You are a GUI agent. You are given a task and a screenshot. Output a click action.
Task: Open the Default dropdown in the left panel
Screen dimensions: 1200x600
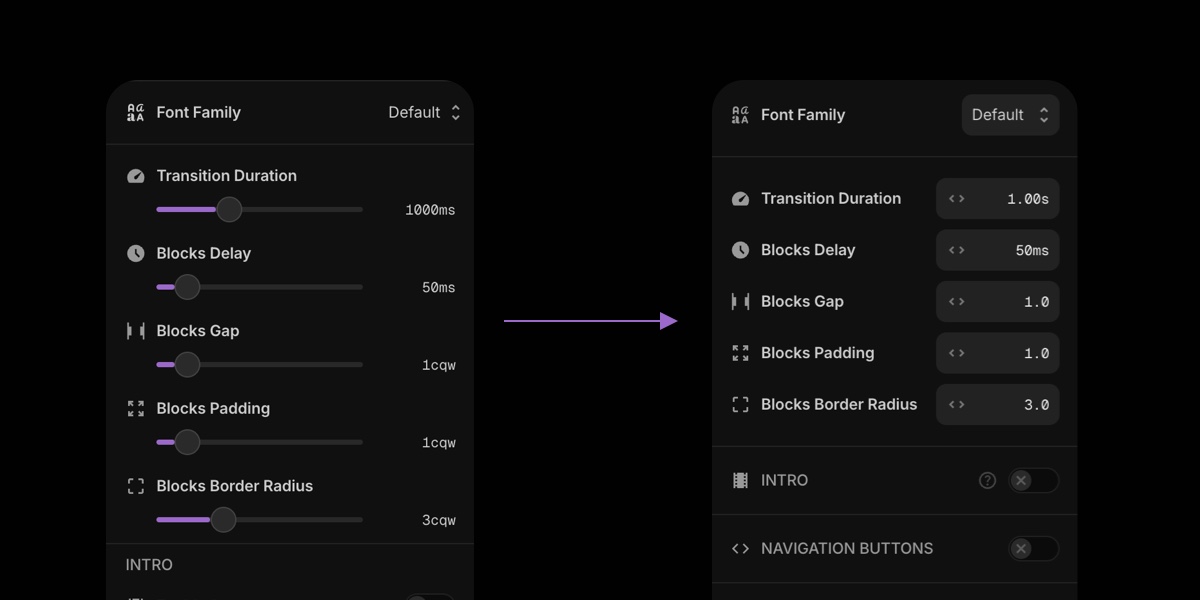click(x=423, y=112)
